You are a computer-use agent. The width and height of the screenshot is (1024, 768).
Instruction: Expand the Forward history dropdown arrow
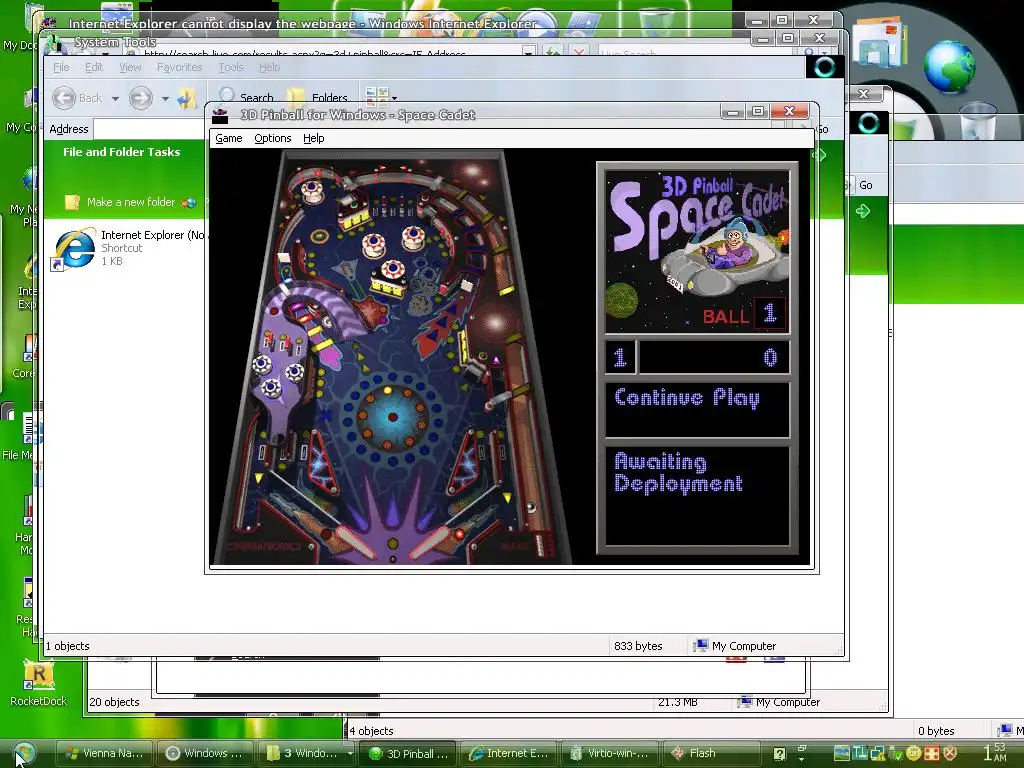click(x=165, y=99)
